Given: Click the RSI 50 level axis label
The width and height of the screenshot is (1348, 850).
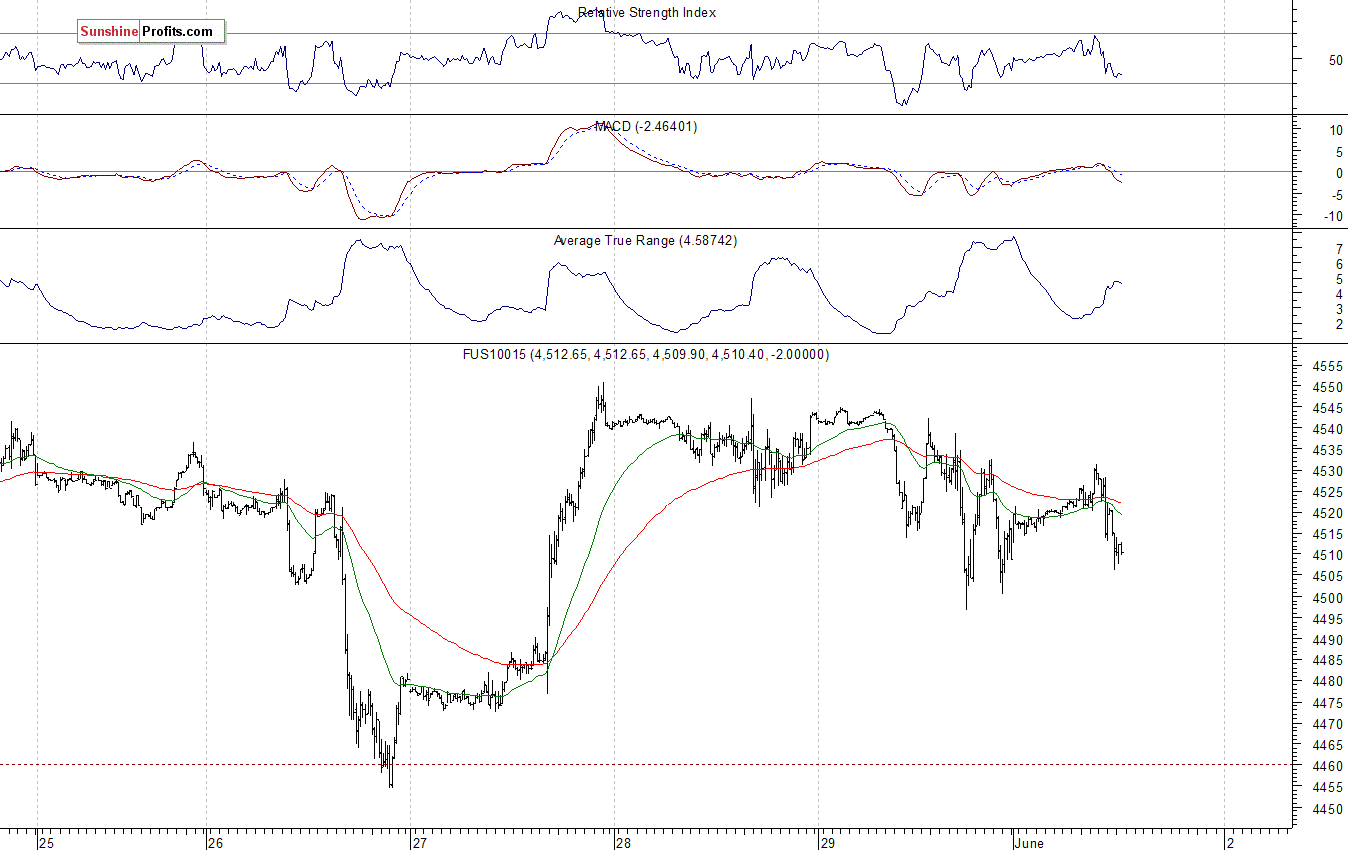Looking at the screenshot, I should pos(1335,60).
